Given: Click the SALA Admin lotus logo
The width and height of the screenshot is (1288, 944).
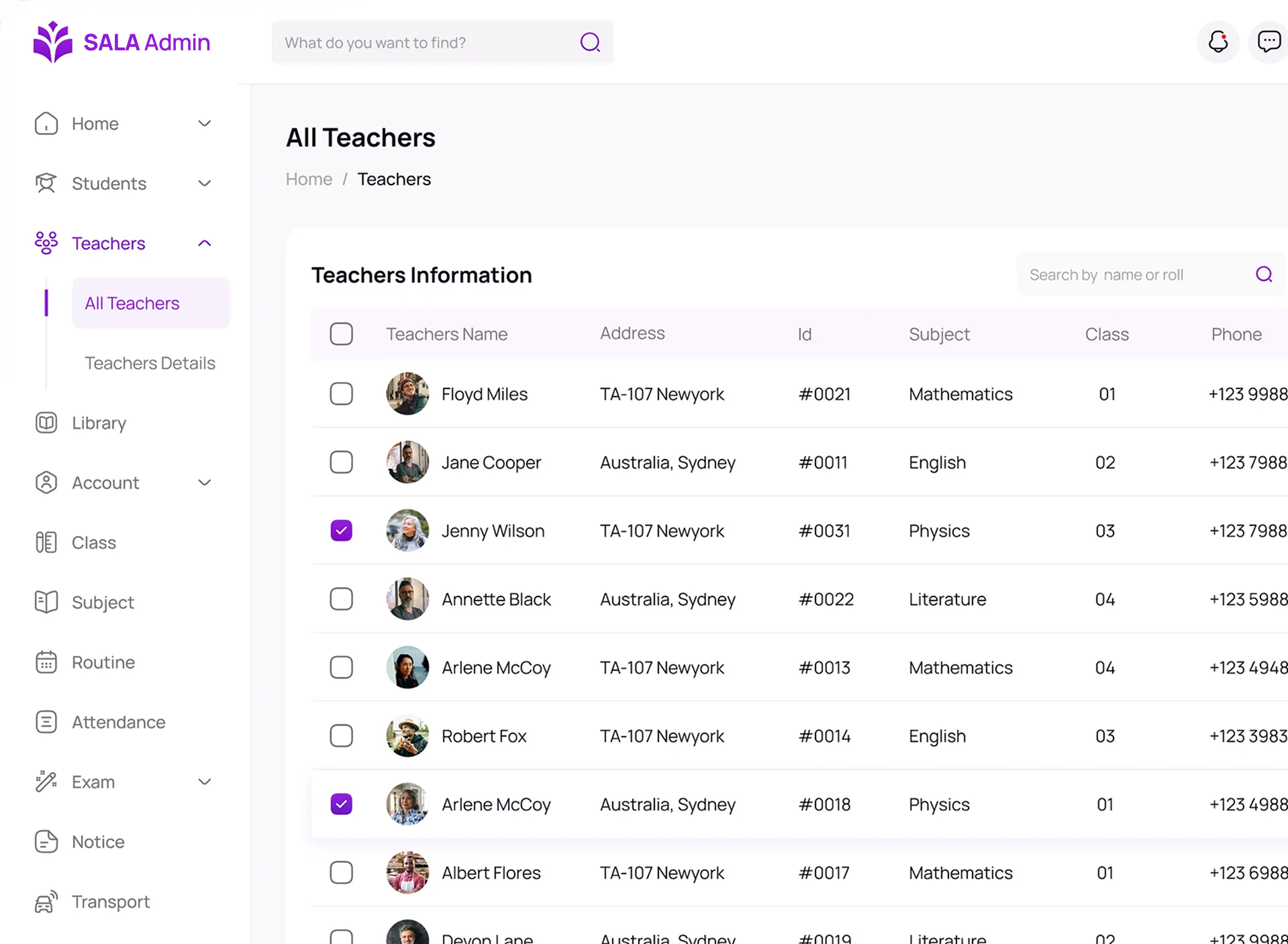Looking at the screenshot, I should pyautogui.click(x=52, y=42).
